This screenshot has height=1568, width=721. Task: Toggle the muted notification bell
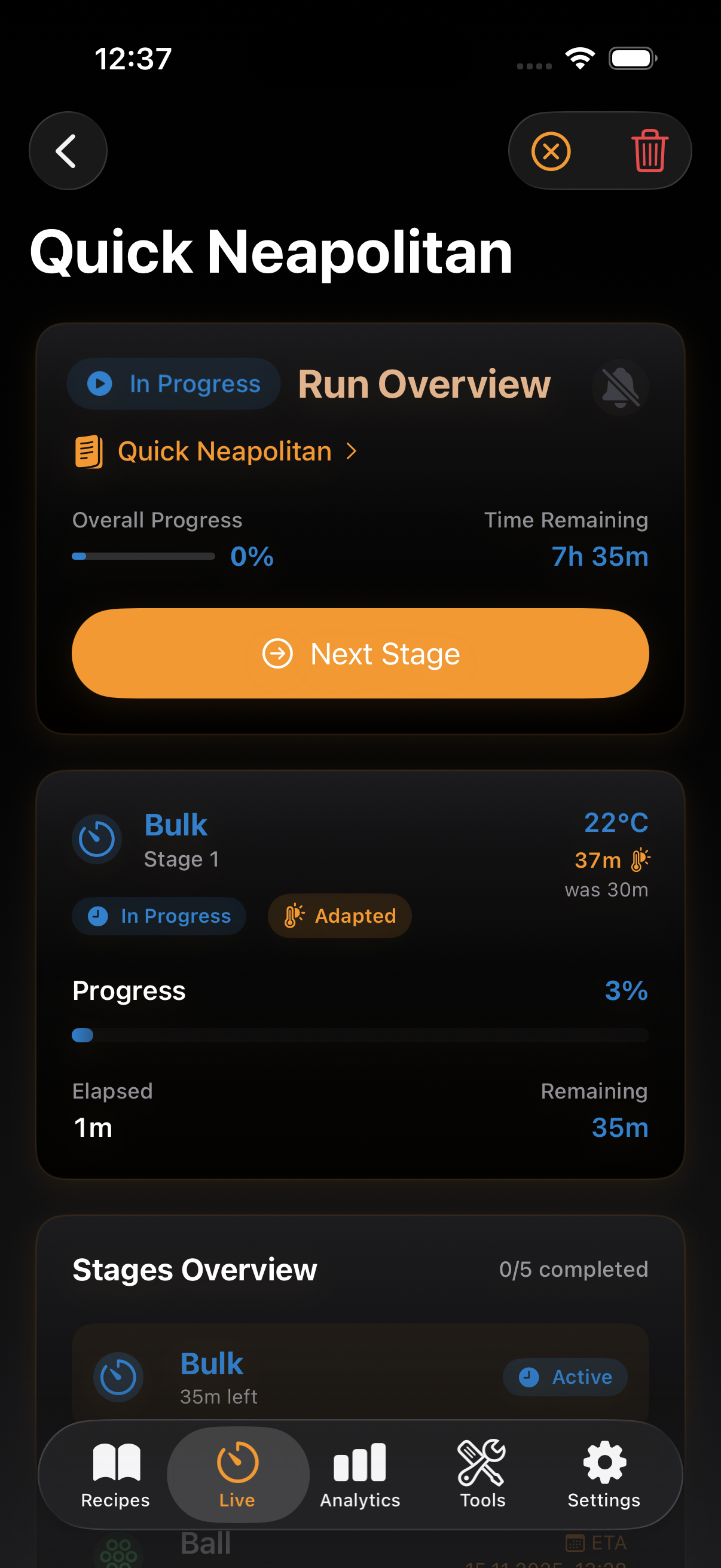coord(620,387)
